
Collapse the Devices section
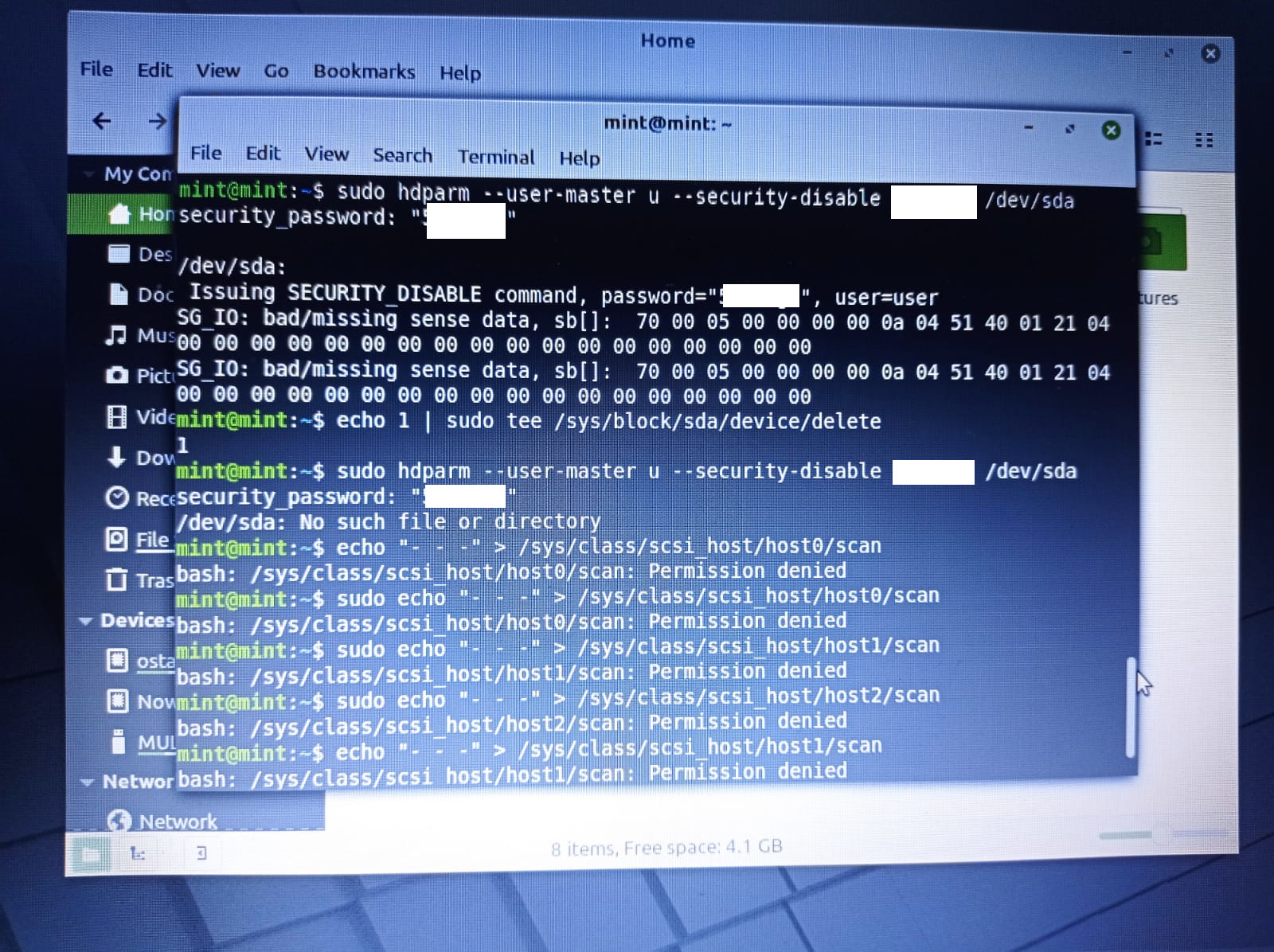point(85,621)
